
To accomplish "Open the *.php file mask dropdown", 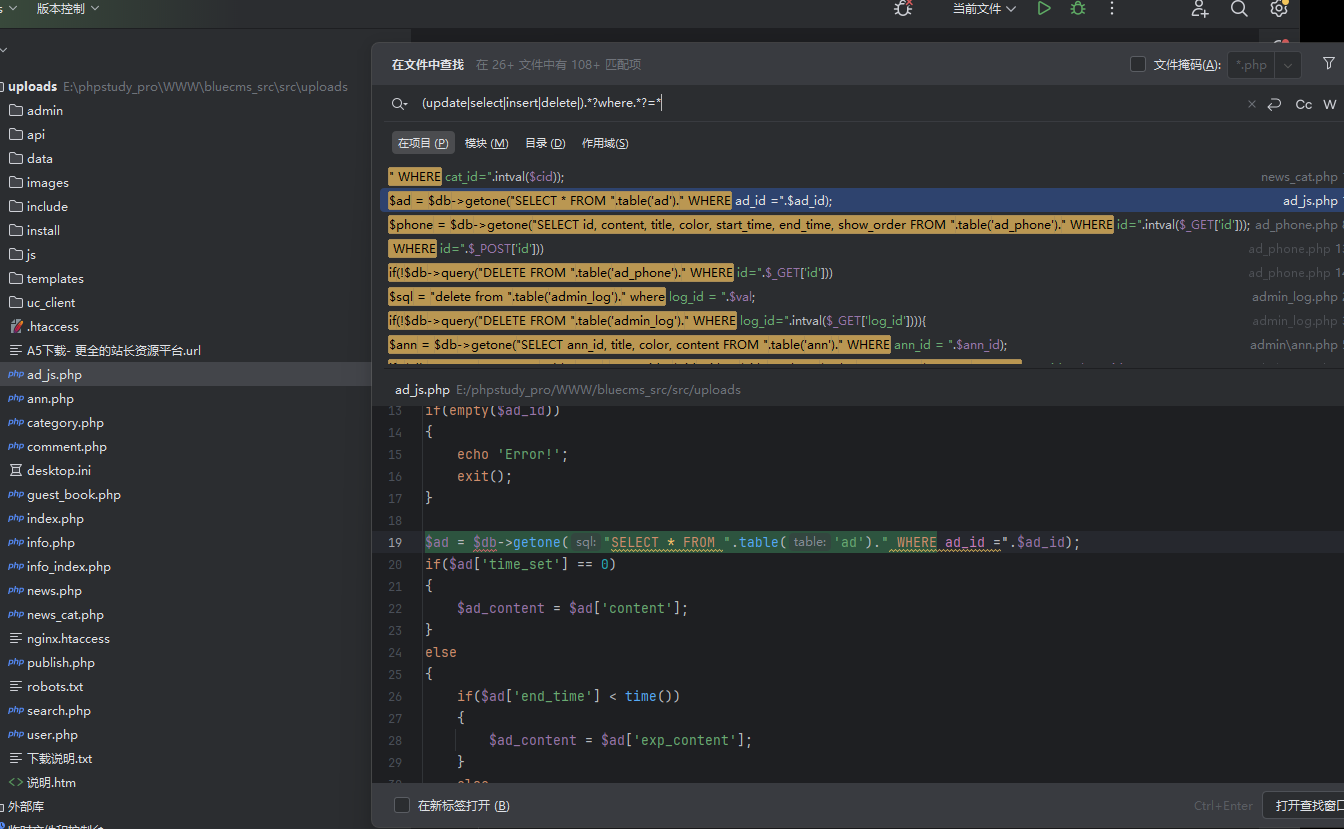I will click(1288, 65).
